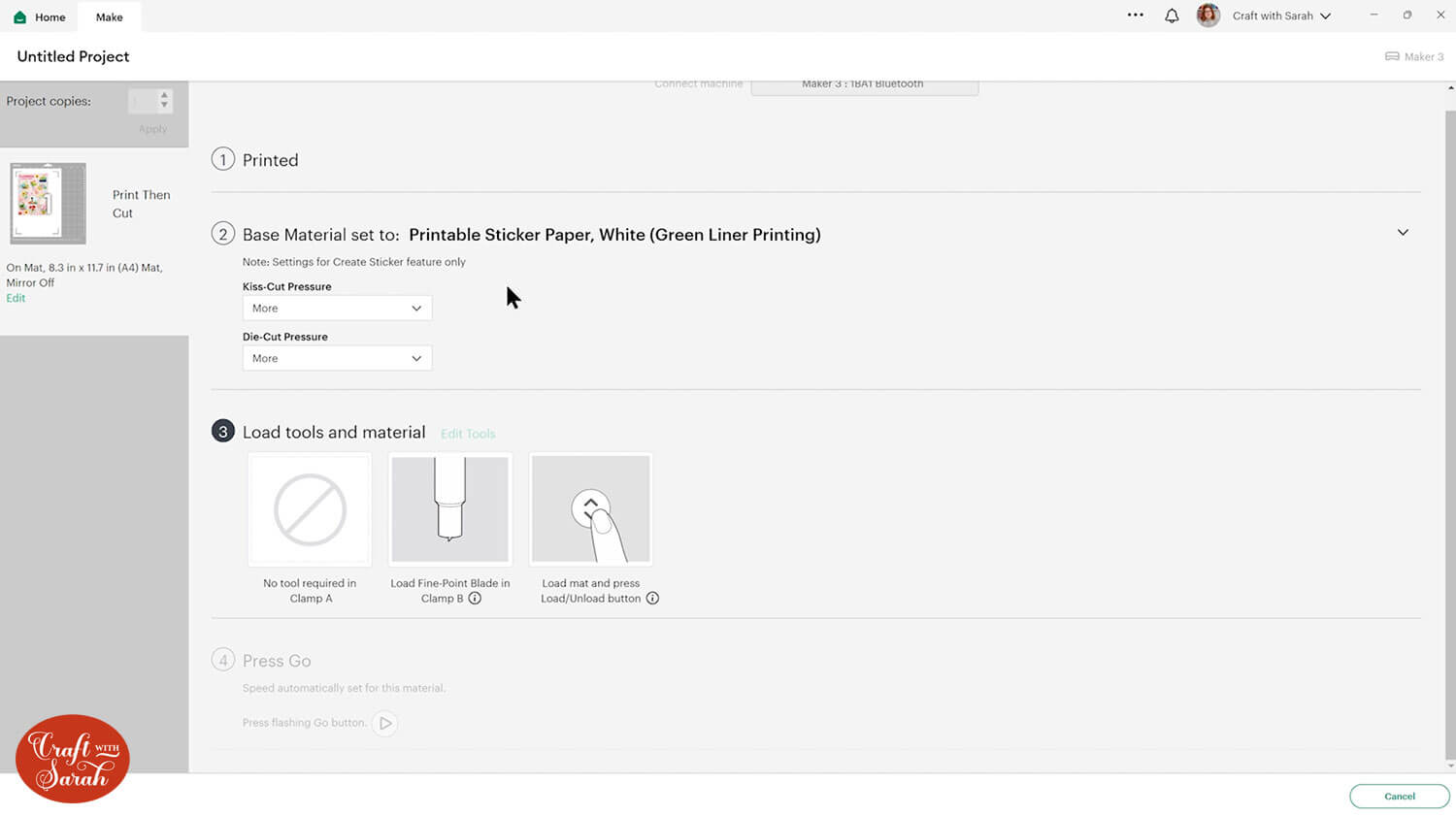Show info for Fine-Point Blade in Clamp B
The width and height of the screenshot is (1456, 816).
click(x=475, y=599)
